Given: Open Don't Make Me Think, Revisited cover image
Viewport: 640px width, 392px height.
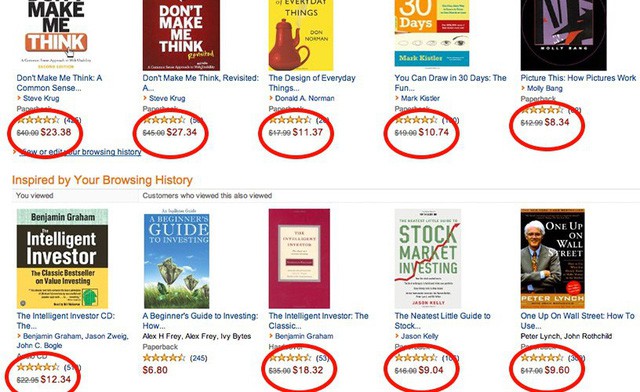Looking at the screenshot, I should tap(181, 35).
